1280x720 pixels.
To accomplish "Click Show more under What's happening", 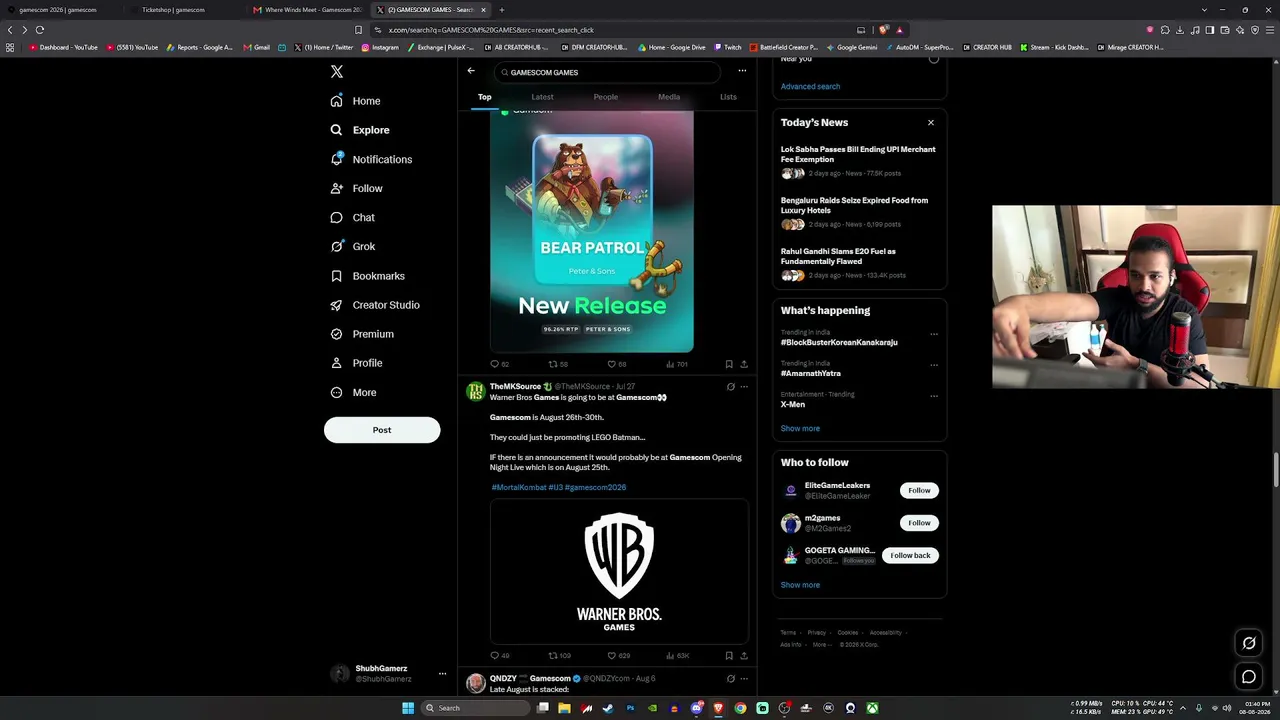I will click(800, 429).
